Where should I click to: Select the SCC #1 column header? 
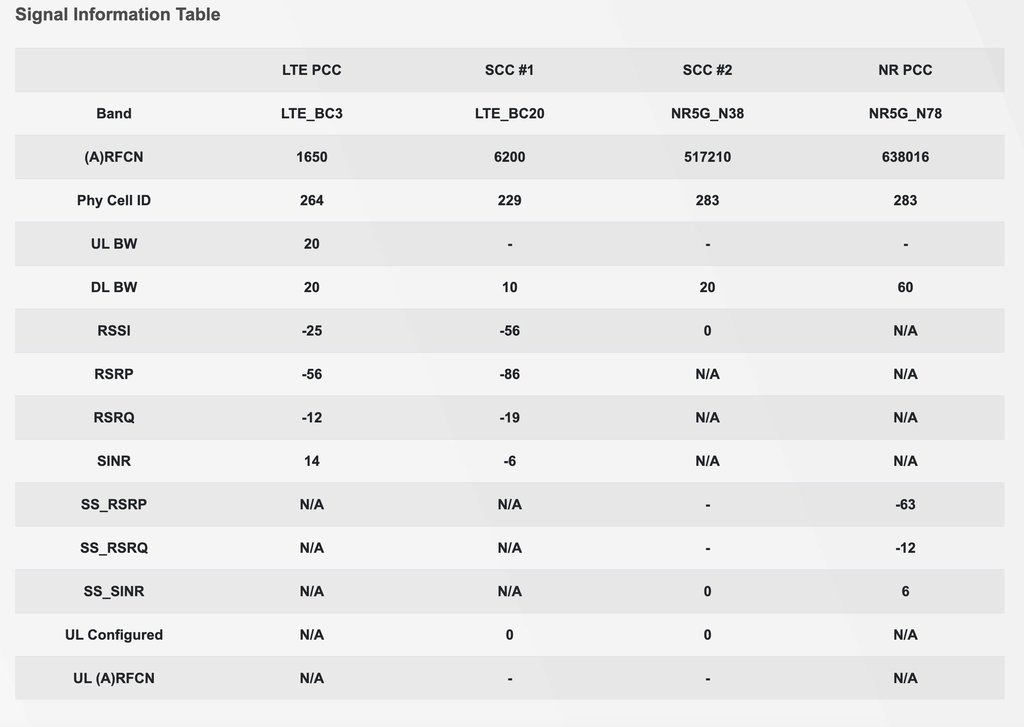tap(509, 70)
